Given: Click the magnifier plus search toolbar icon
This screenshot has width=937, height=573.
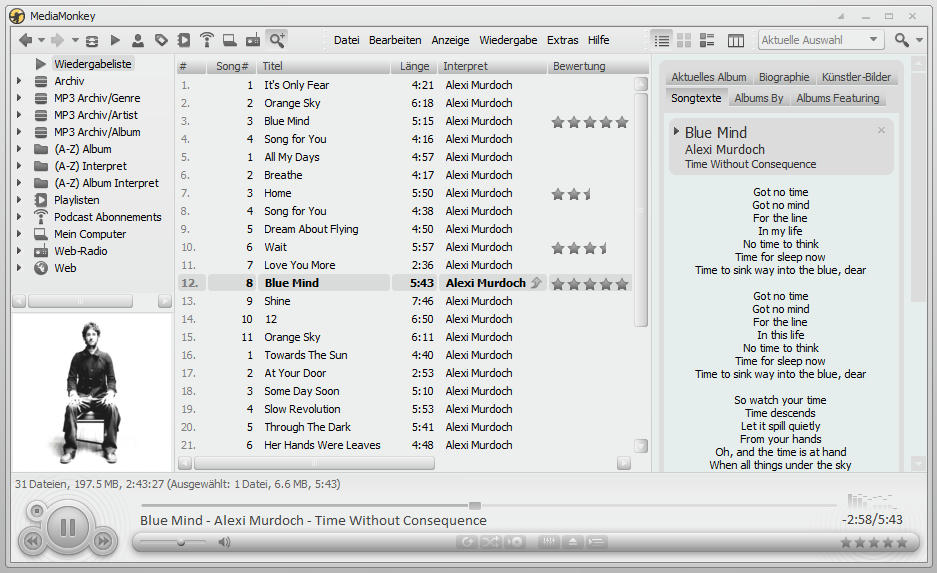Looking at the screenshot, I should 277,40.
